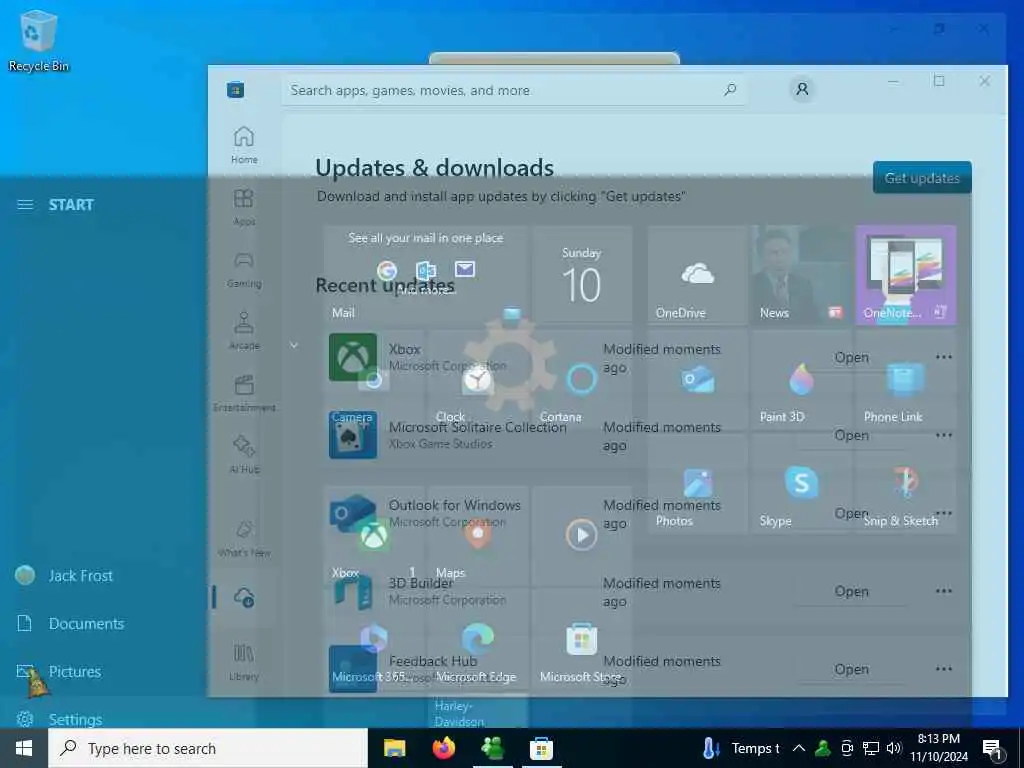This screenshot has height=768, width=1024.
Task: Go to Gaming in Store sidebar
Action: [244, 269]
